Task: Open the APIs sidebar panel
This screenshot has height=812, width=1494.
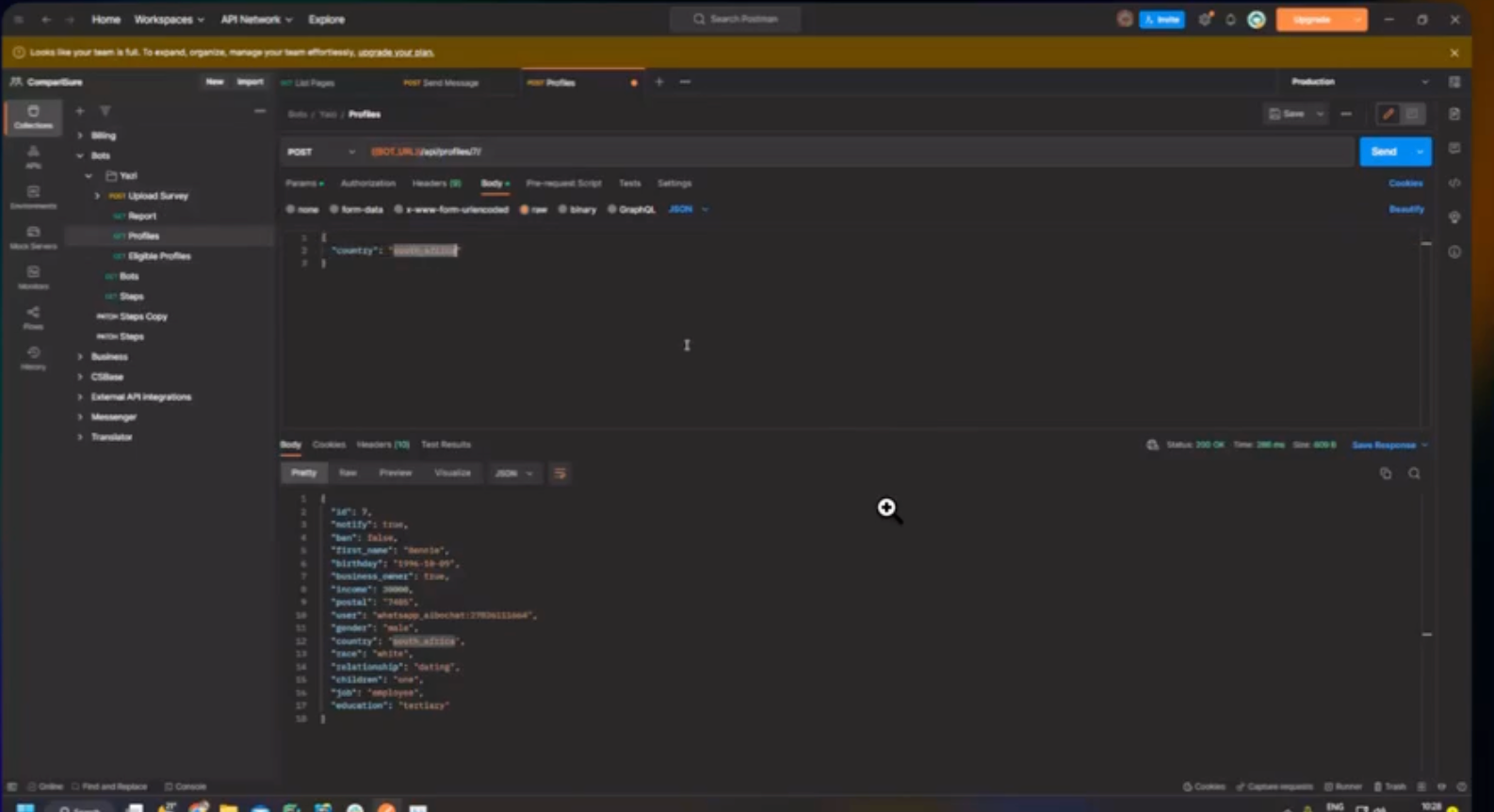Action: click(33, 157)
